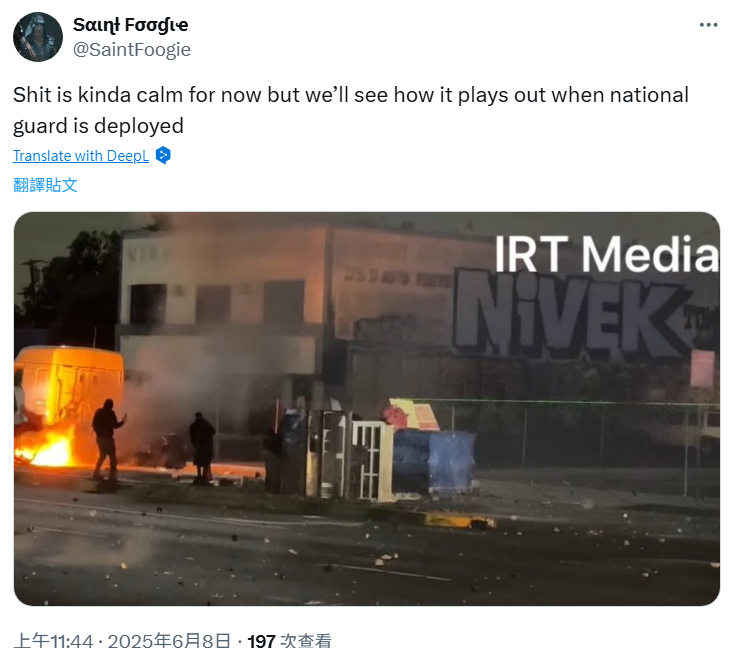
Task: Click the blue dumpster in the video
Action: [x=434, y=461]
